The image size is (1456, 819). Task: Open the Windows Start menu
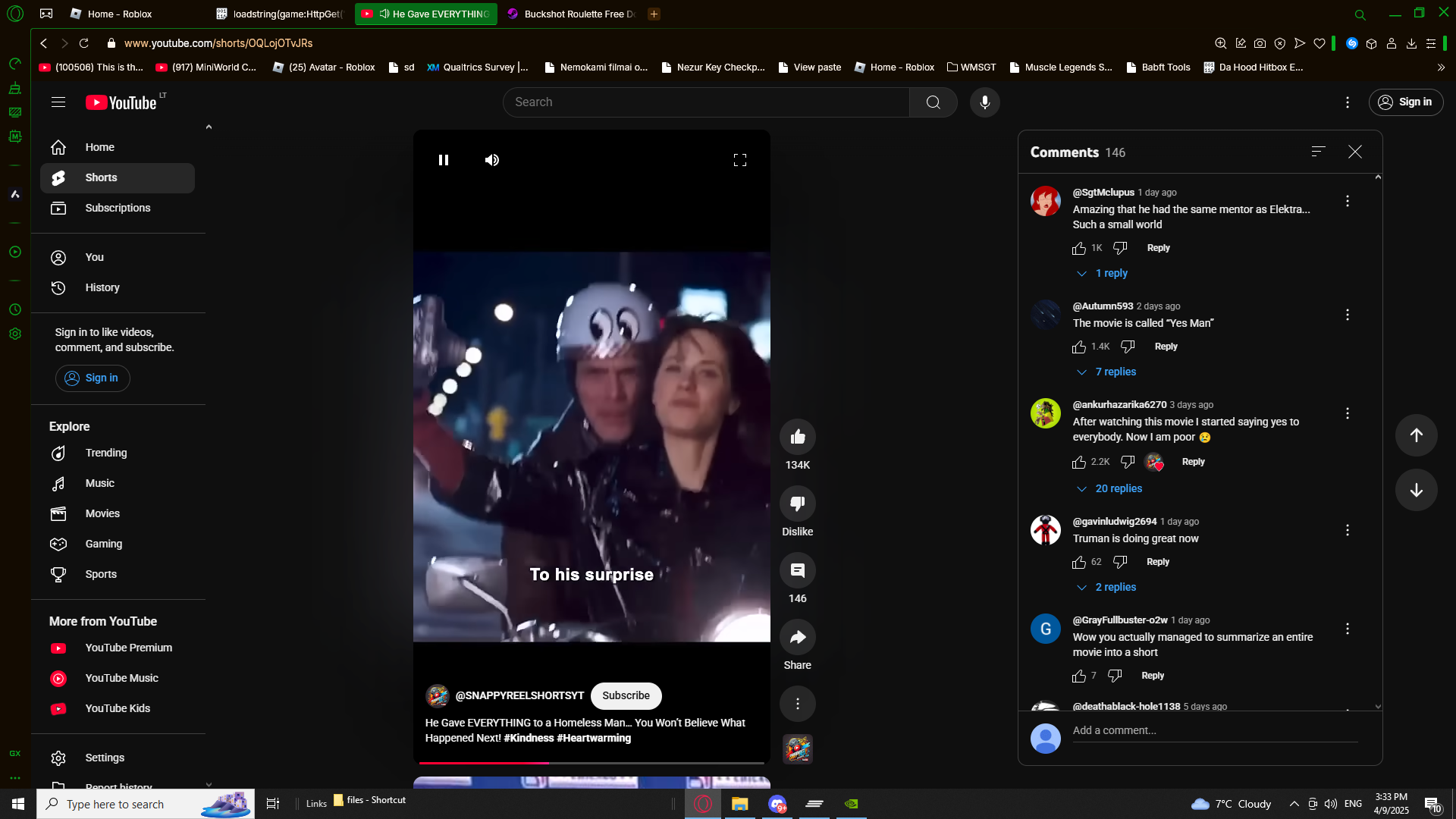(x=18, y=804)
